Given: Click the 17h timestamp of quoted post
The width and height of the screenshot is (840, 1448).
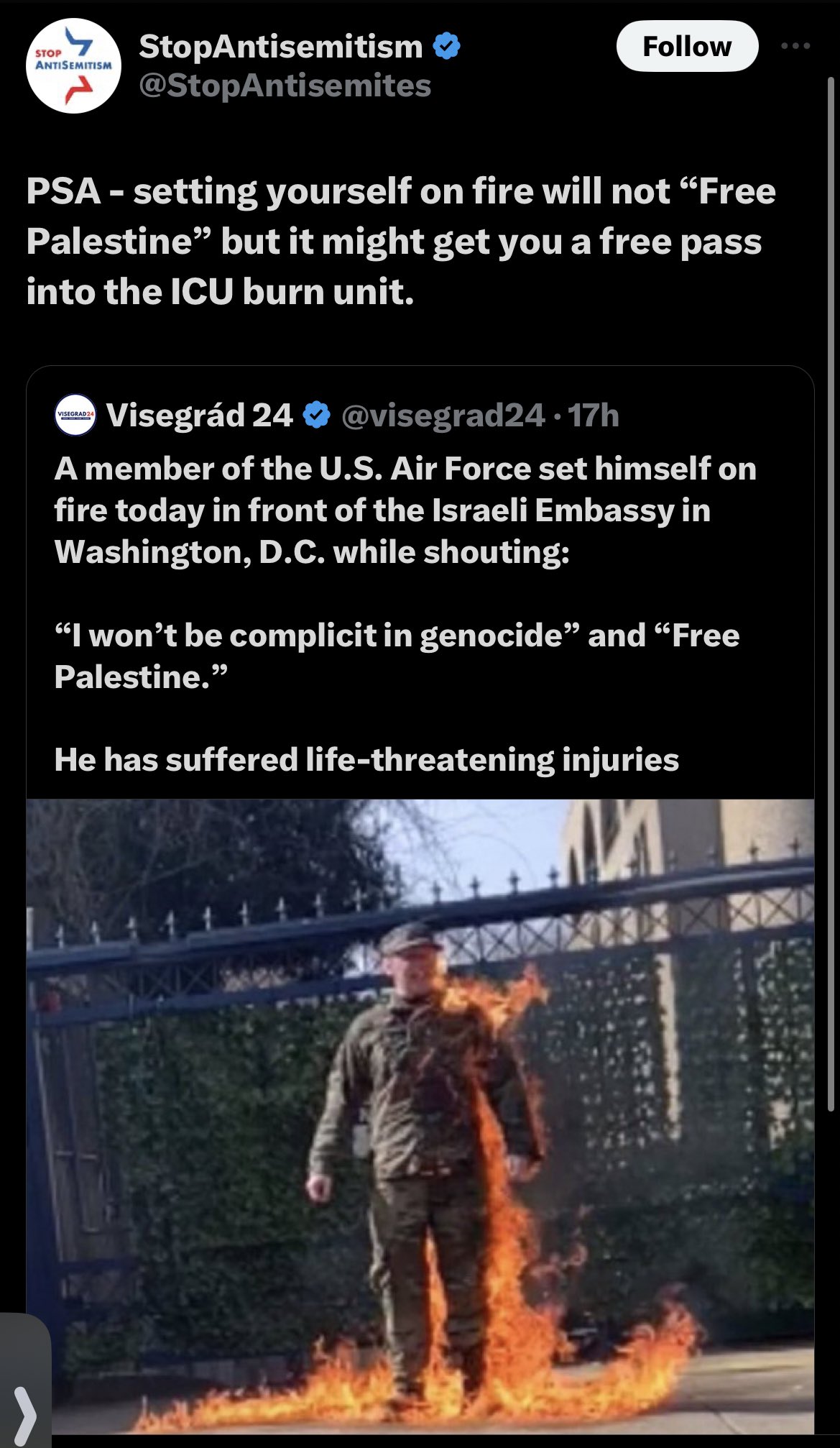Looking at the screenshot, I should (594, 415).
